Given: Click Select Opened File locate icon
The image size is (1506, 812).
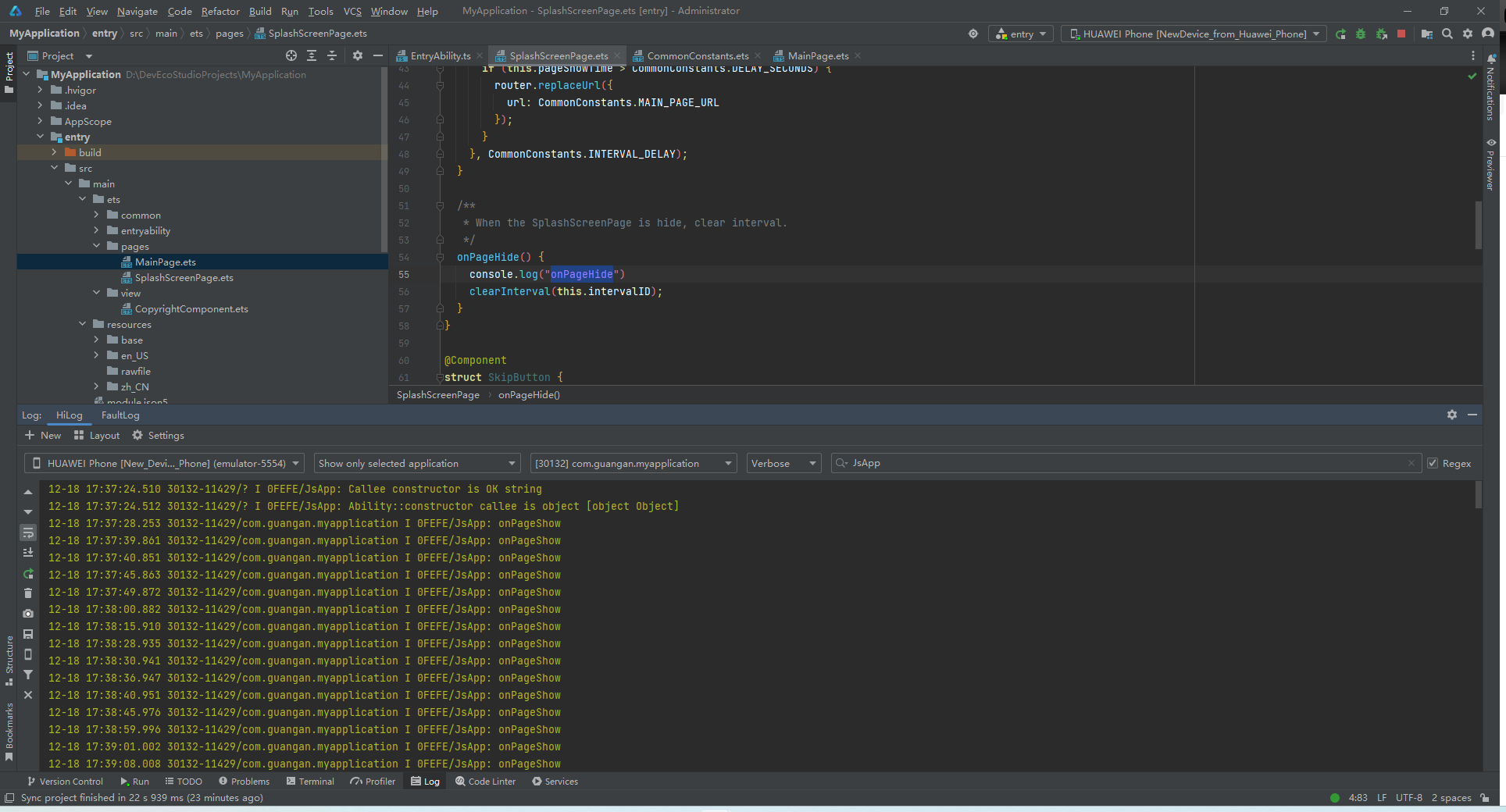Looking at the screenshot, I should click(x=291, y=55).
